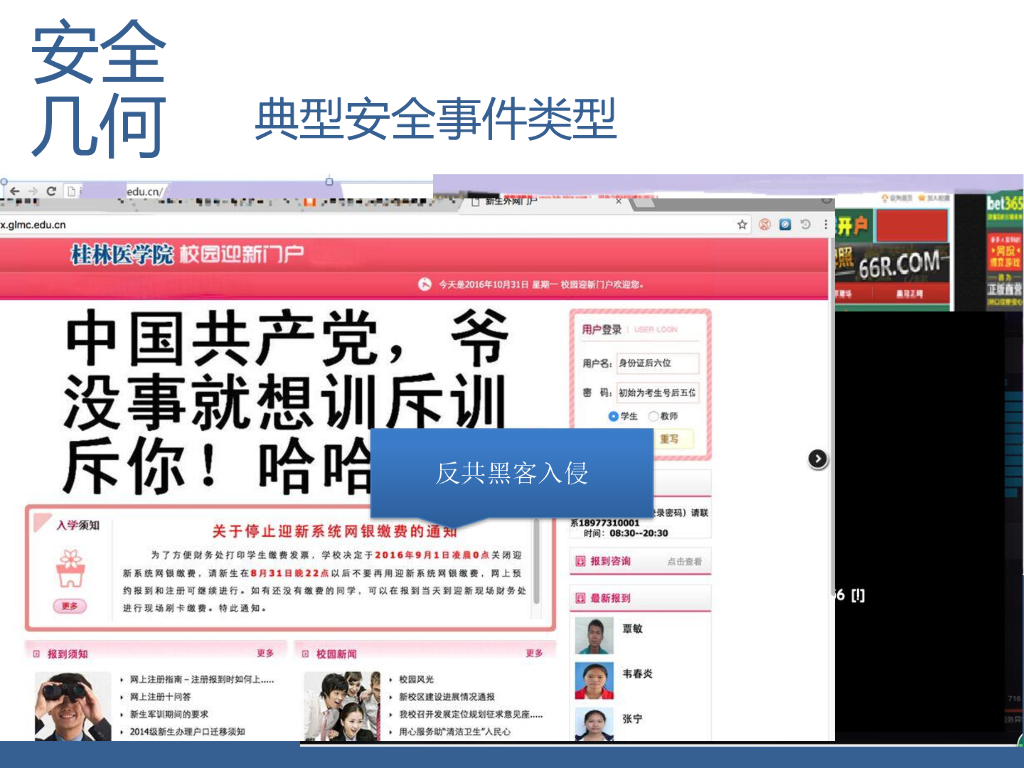The image size is (1024, 768).
Task: Click the name 张宁
Action: (x=632, y=718)
